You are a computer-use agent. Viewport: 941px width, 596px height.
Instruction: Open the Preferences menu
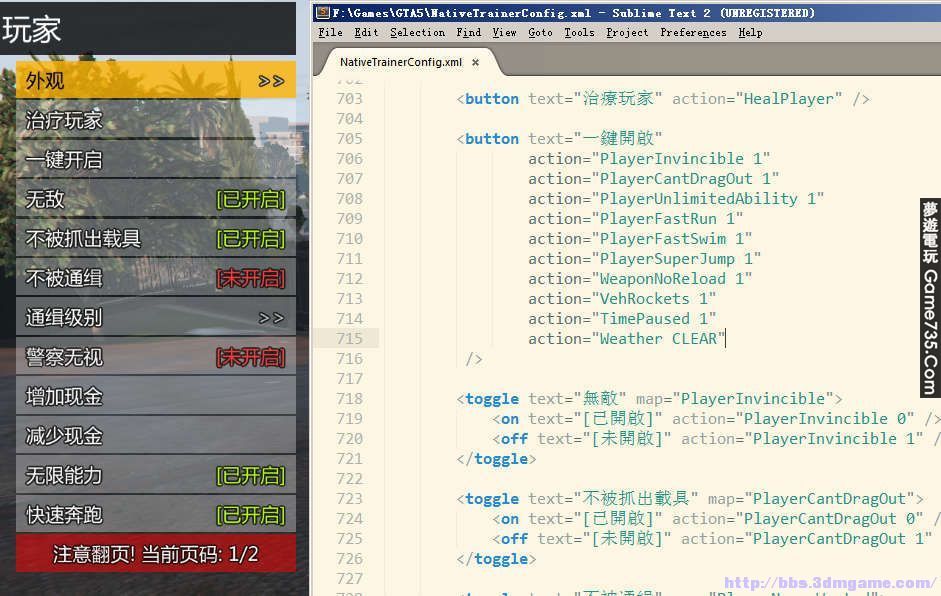pyautogui.click(x=693, y=32)
